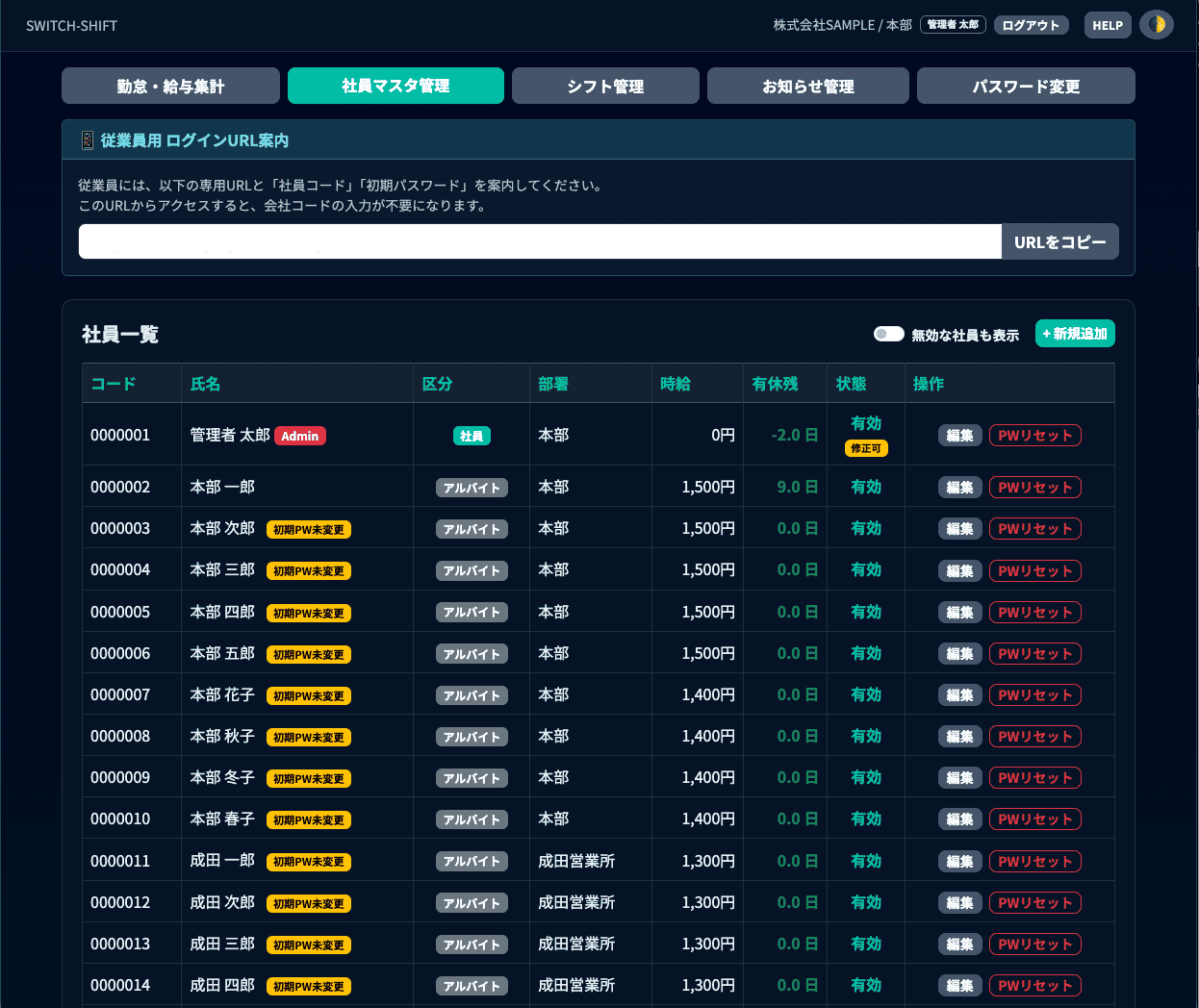Enable the 無効な社員も表示 switch

click(x=888, y=332)
